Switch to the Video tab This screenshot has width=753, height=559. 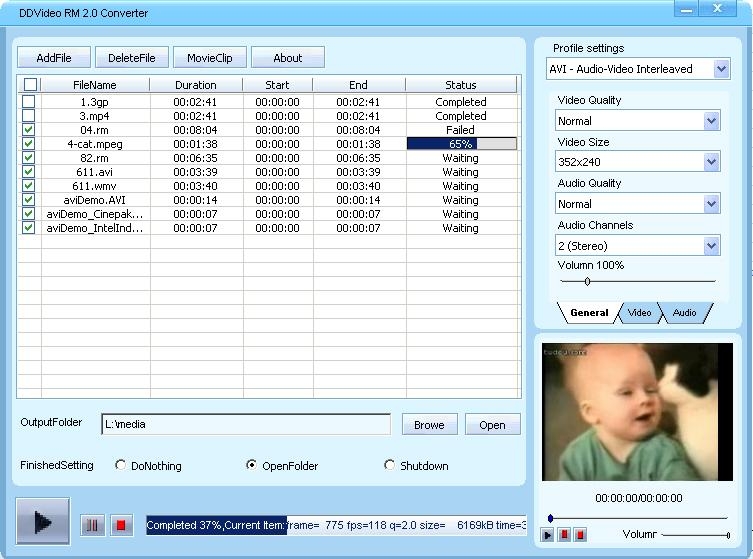pos(639,313)
